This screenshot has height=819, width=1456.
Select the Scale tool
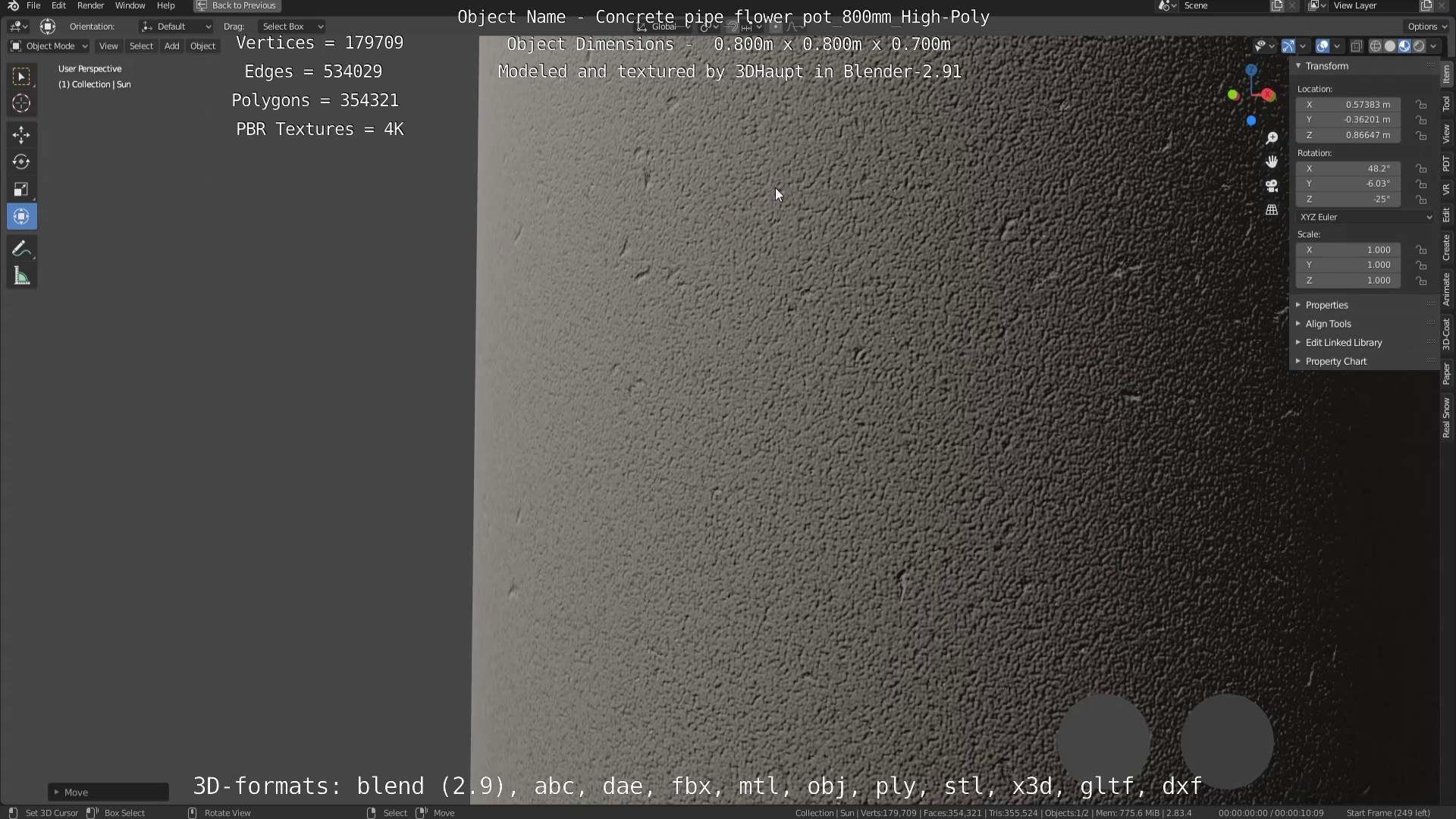pyautogui.click(x=21, y=190)
